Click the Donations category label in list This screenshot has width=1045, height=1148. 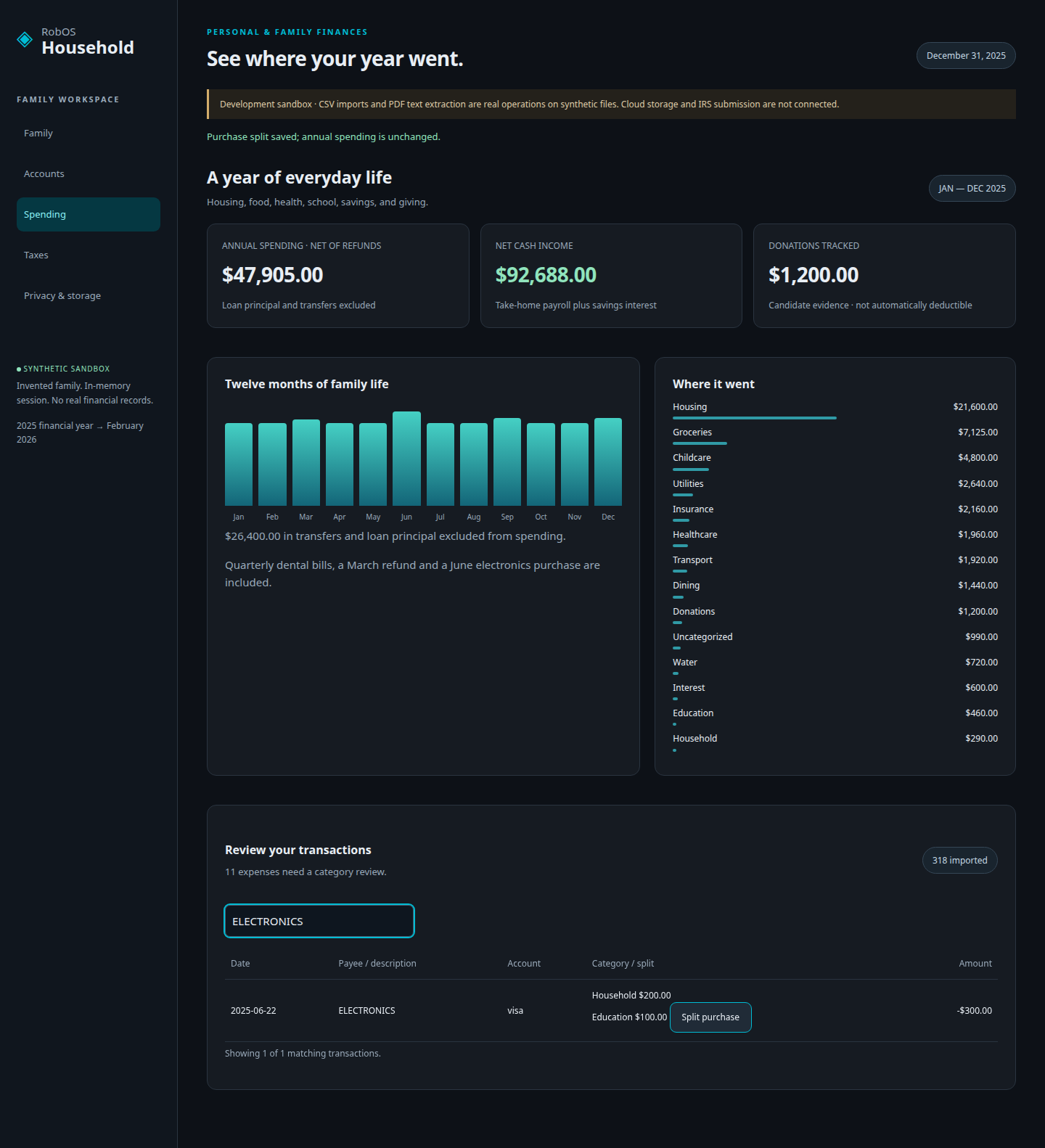click(694, 612)
